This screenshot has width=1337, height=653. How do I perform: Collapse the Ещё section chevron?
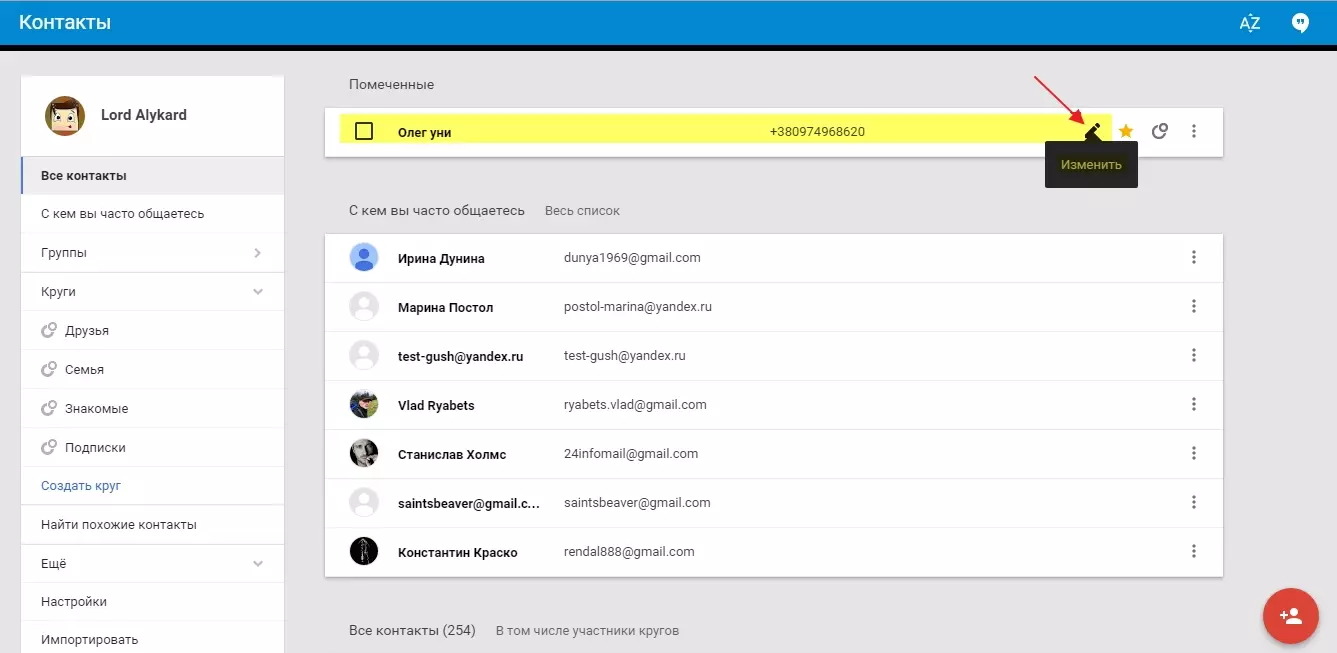click(x=258, y=564)
